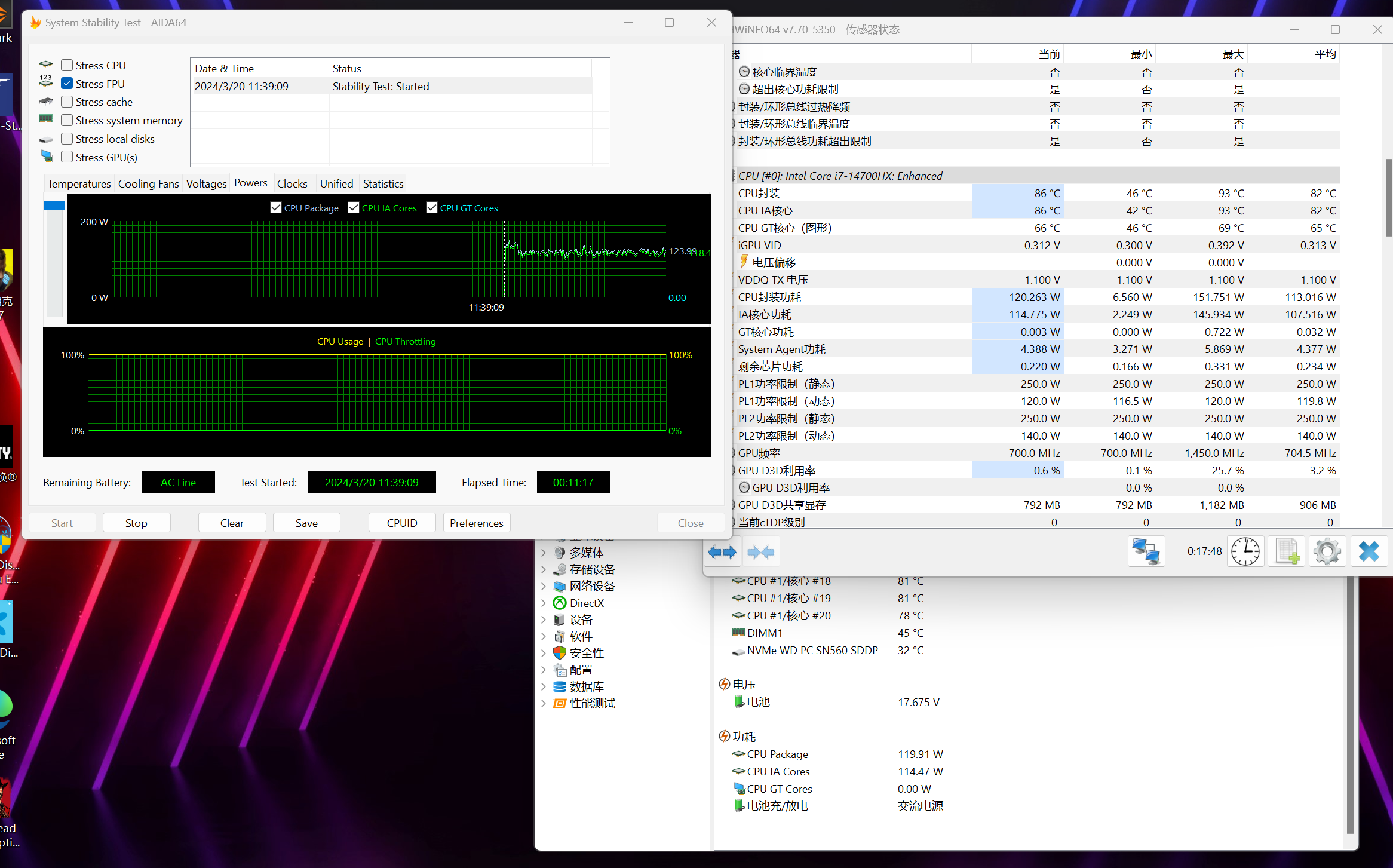Switch to the Unified tab
This screenshot has width=1393, height=868.
coord(337,183)
